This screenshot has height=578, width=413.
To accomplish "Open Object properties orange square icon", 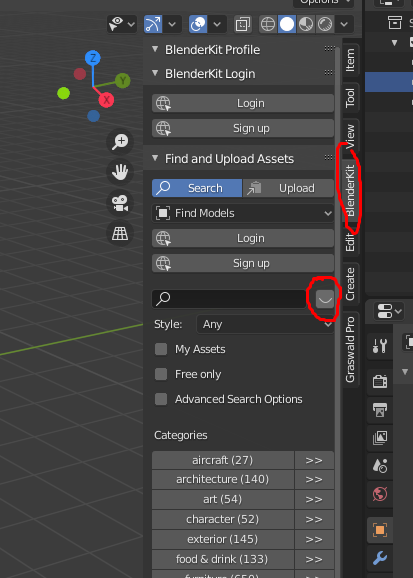I will [x=379, y=530].
